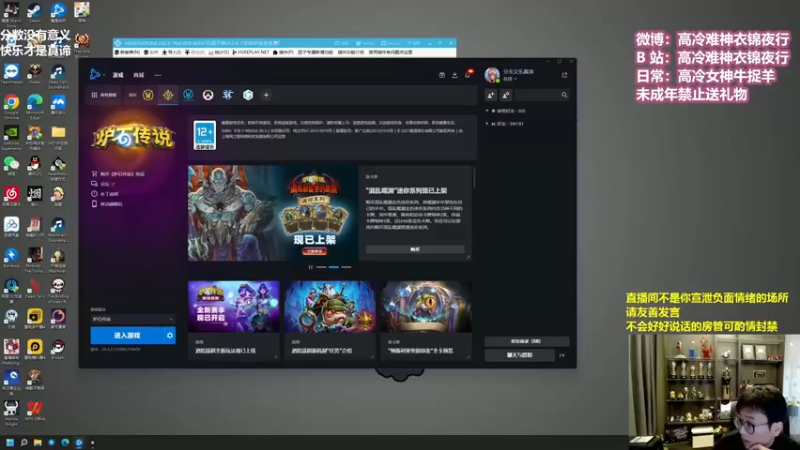The width and height of the screenshot is (800, 450).
Task: Switch to the 游戏 (Games) tab
Action: (118, 75)
